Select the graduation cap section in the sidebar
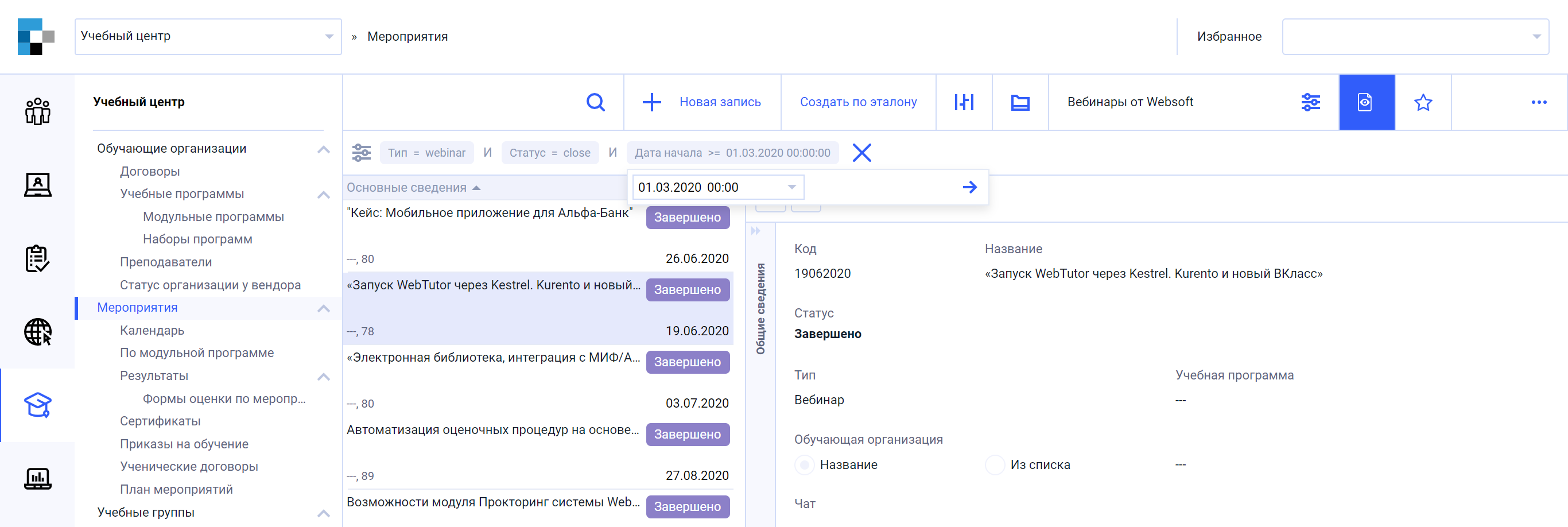The height and width of the screenshot is (527, 1568). click(x=37, y=405)
